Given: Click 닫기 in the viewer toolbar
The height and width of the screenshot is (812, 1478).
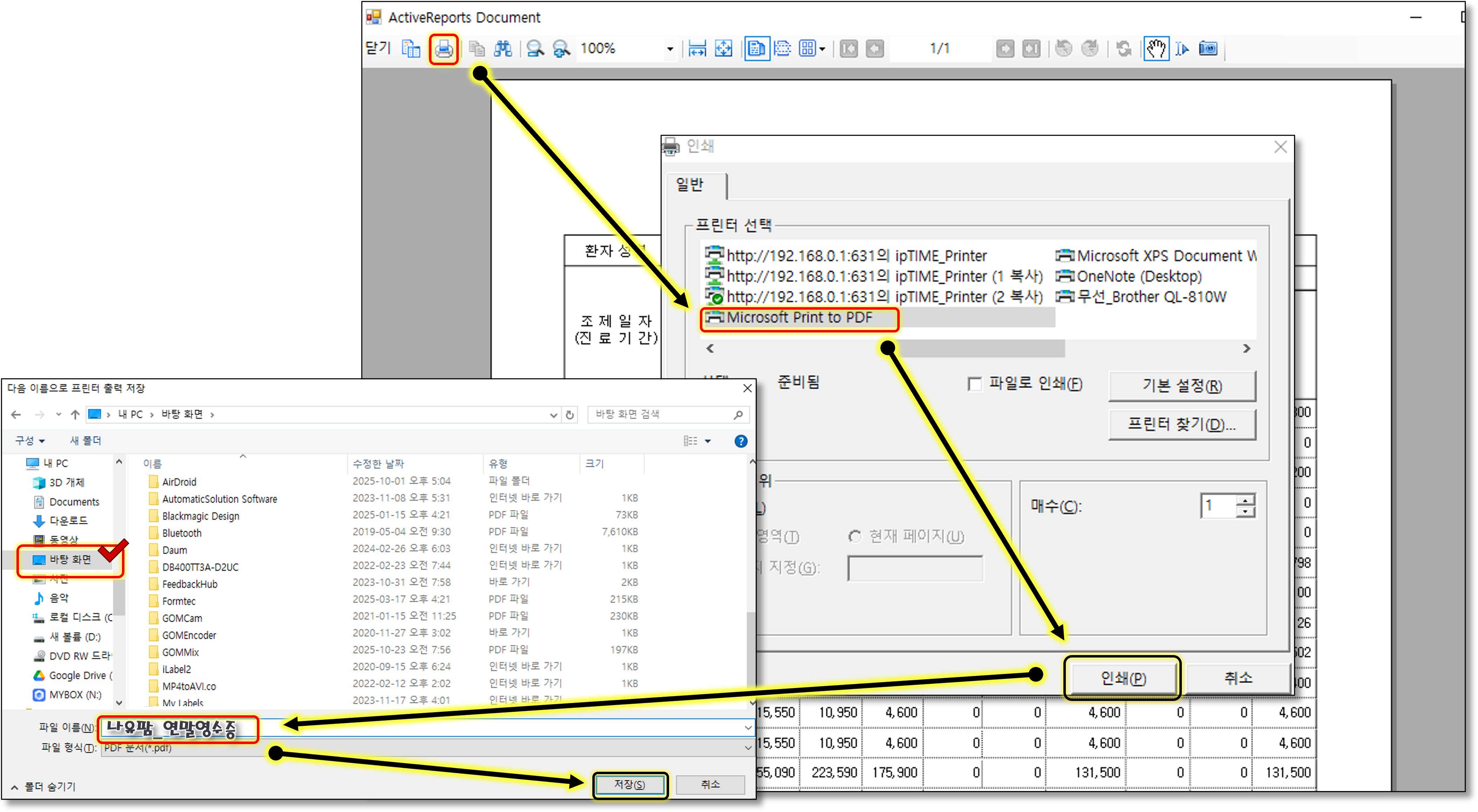Looking at the screenshot, I should pos(378,48).
